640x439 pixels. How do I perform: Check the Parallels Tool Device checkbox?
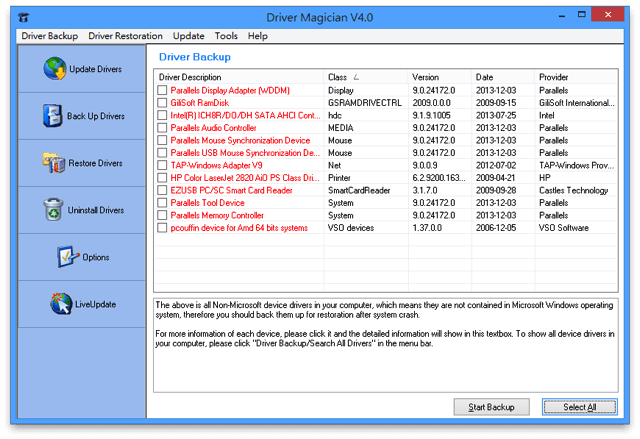pos(162,203)
